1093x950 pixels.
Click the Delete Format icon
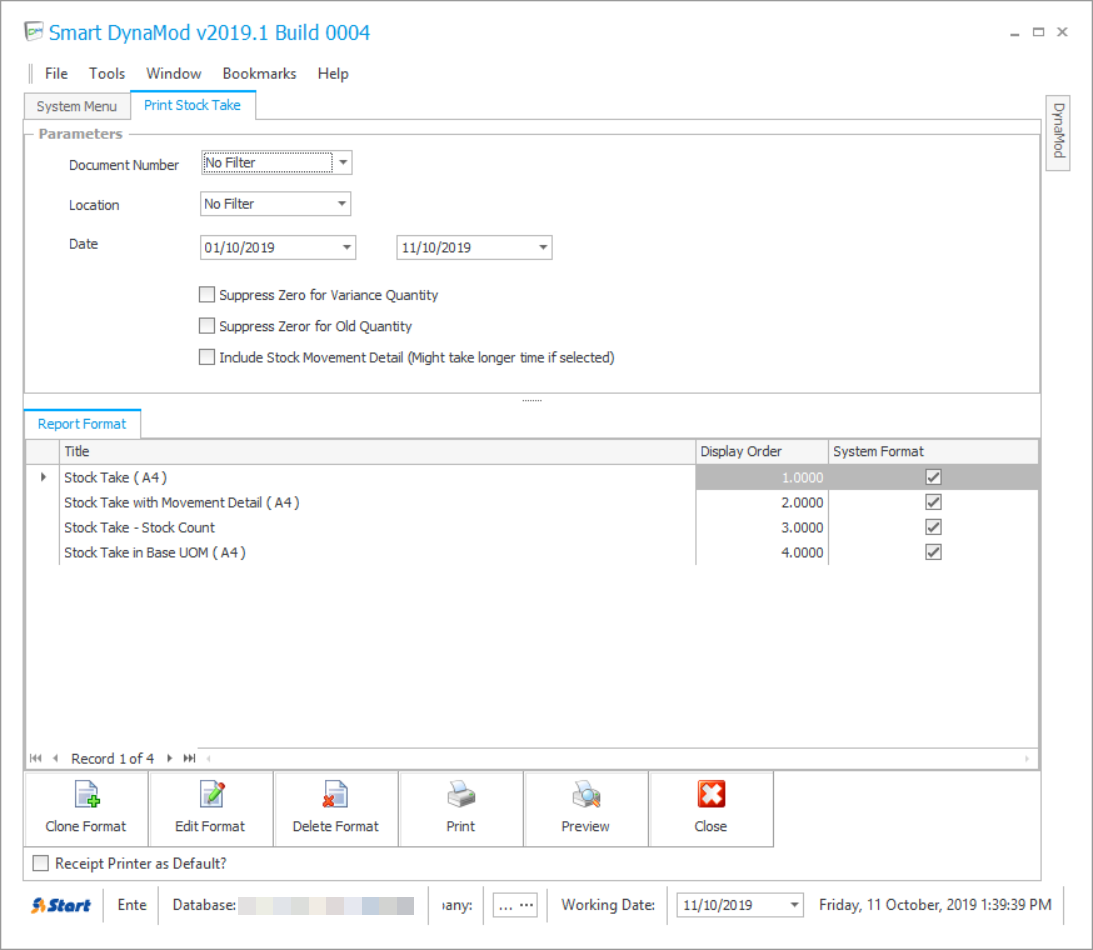point(335,795)
